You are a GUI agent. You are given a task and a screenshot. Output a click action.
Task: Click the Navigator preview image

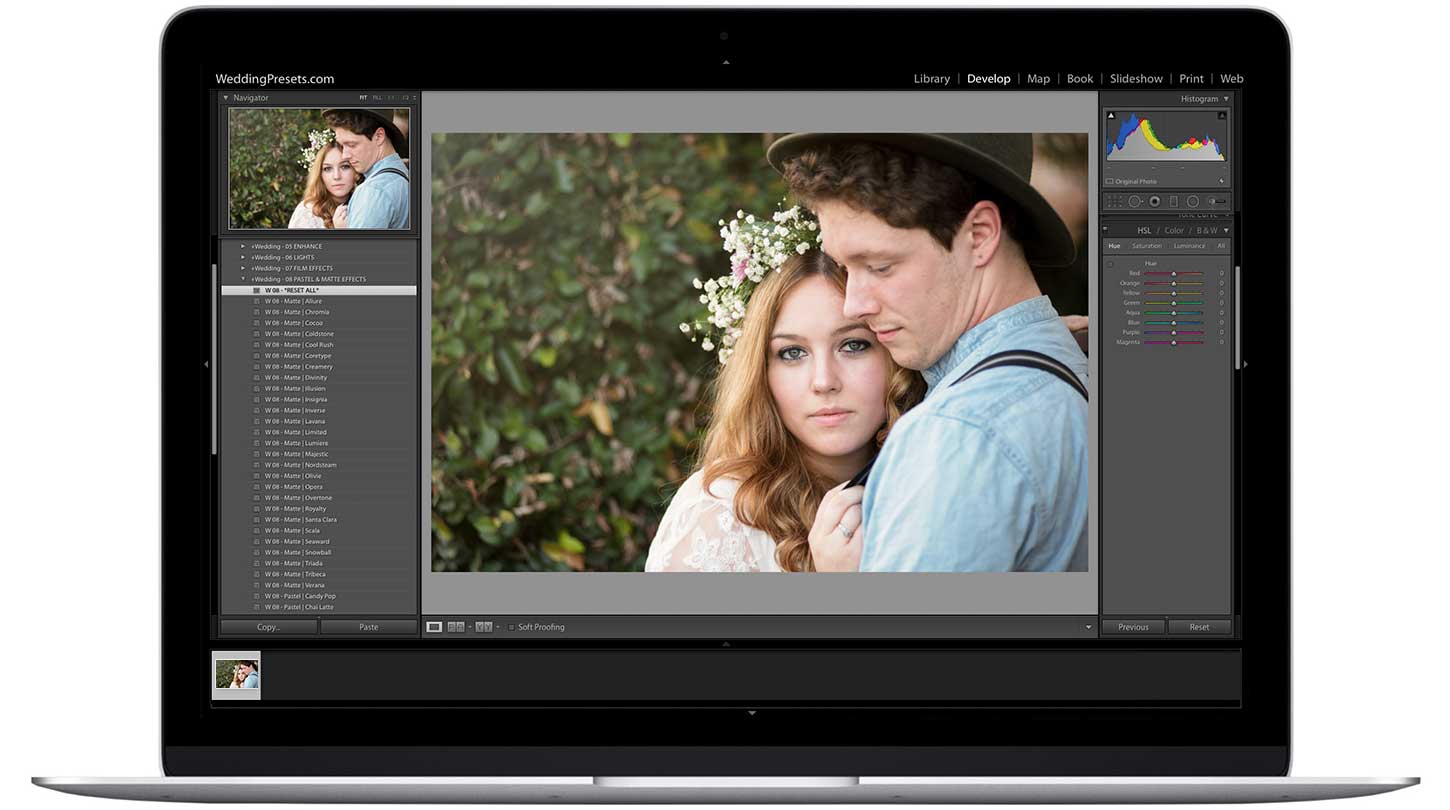click(x=319, y=168)
